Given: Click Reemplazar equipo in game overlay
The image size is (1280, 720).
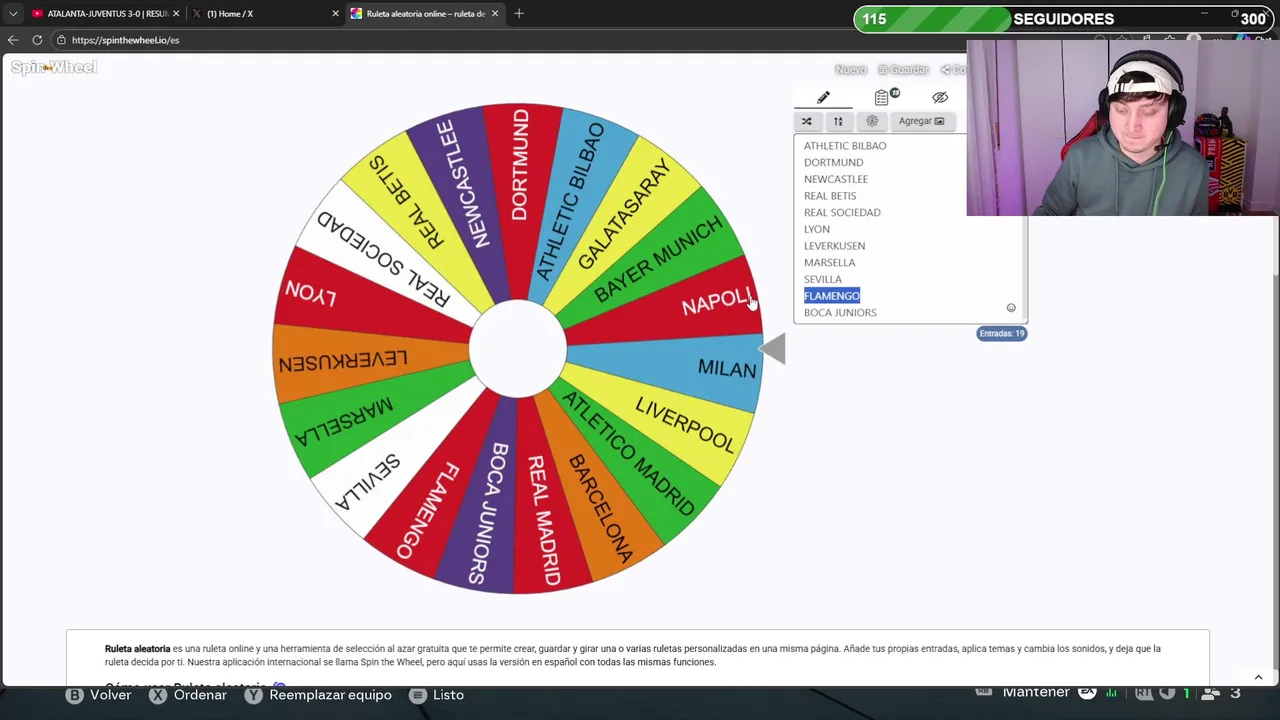Looking at the screenshot, I should click(x=319, y=694).
